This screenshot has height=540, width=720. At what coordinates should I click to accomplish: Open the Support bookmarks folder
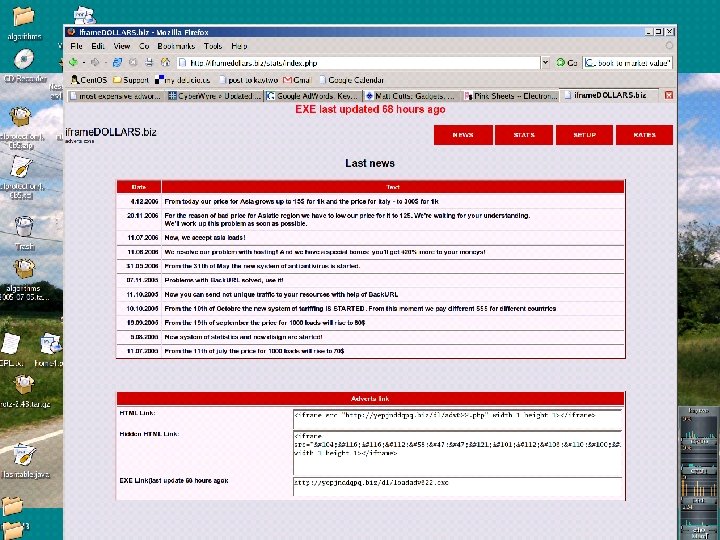tap(131, 80)
